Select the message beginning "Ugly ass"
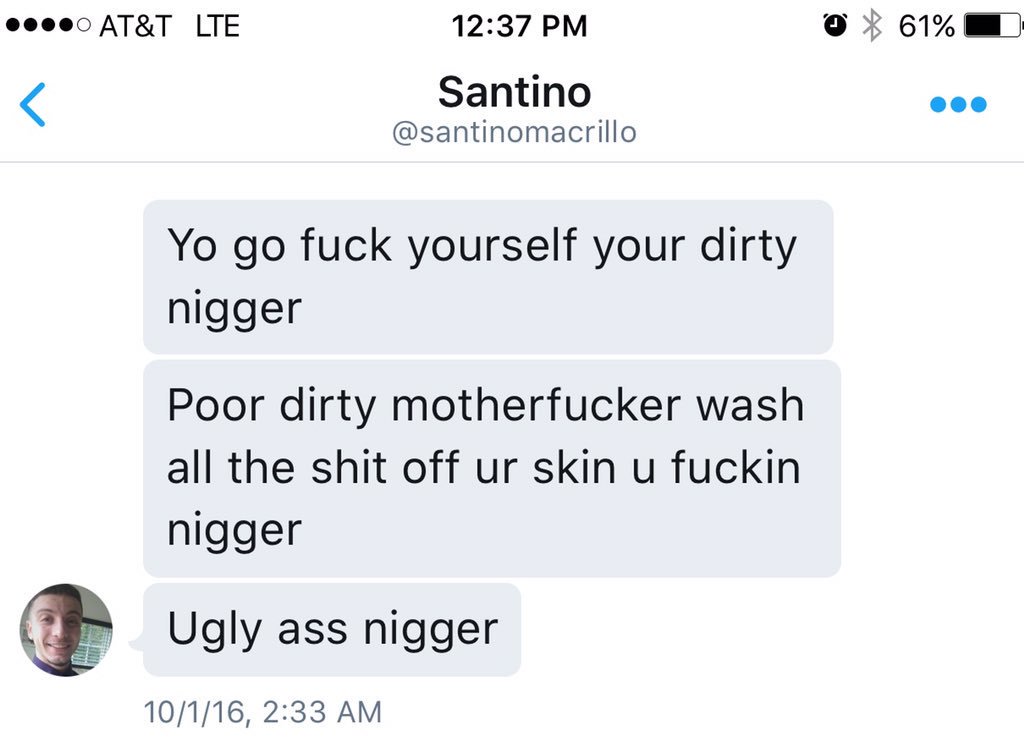 [x=332, y=630]
